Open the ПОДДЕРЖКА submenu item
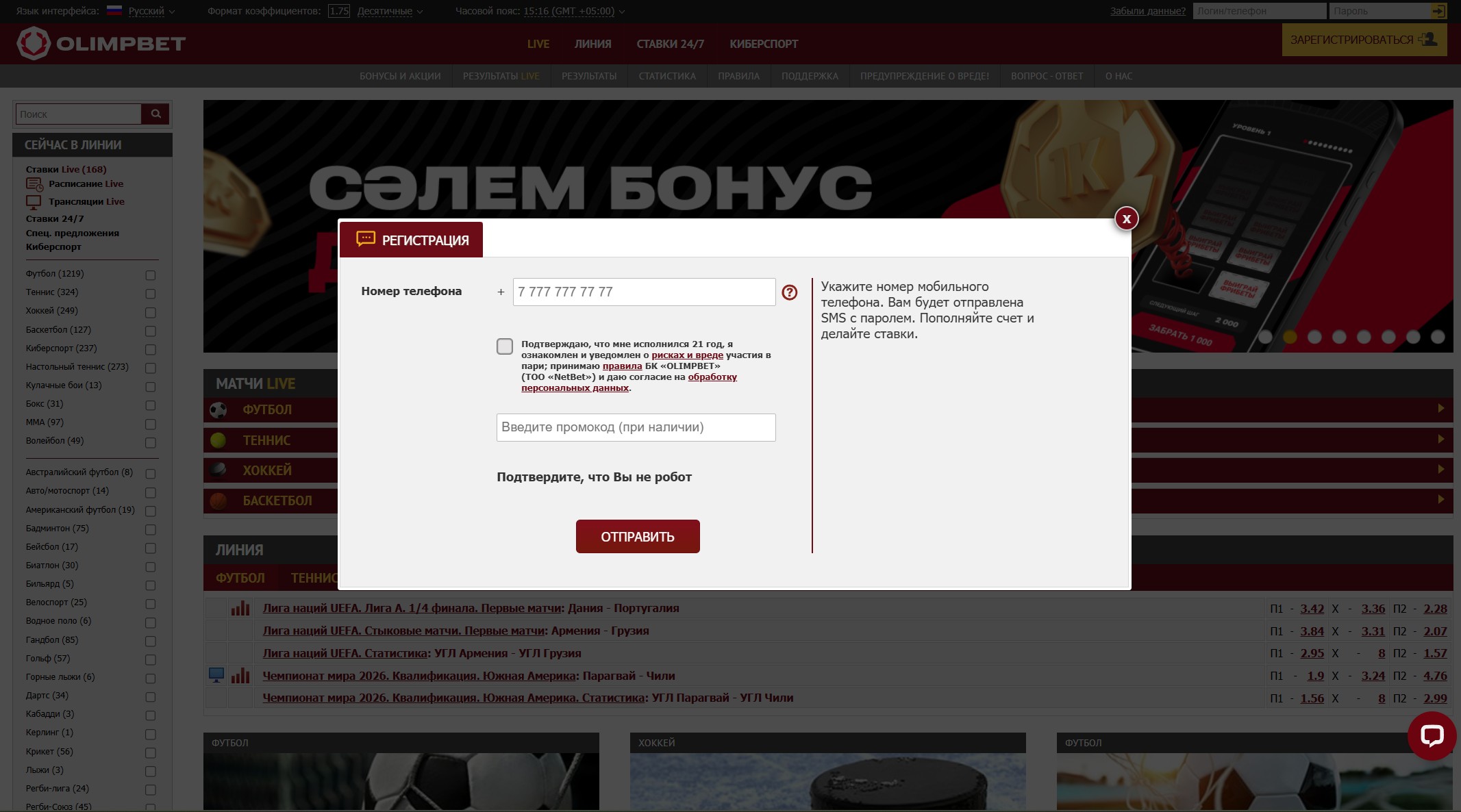Viewport: 1461px width, 812px height. (810, 76)
